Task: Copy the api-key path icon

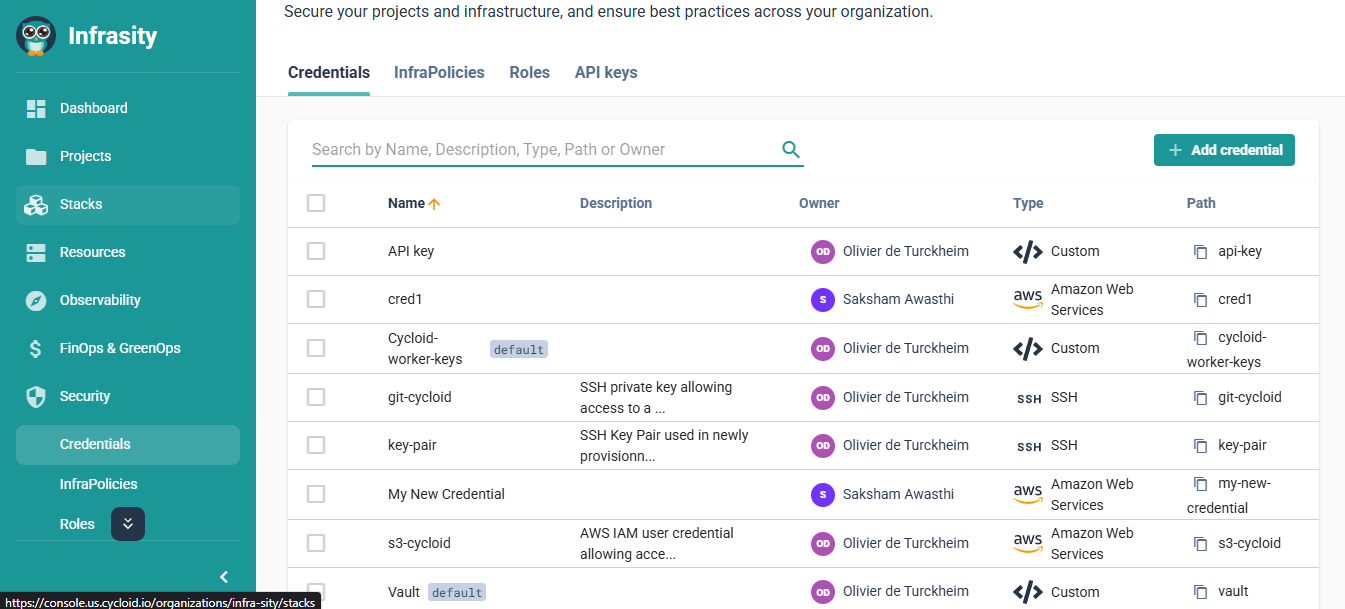Action: click(x=1201, y=252)
